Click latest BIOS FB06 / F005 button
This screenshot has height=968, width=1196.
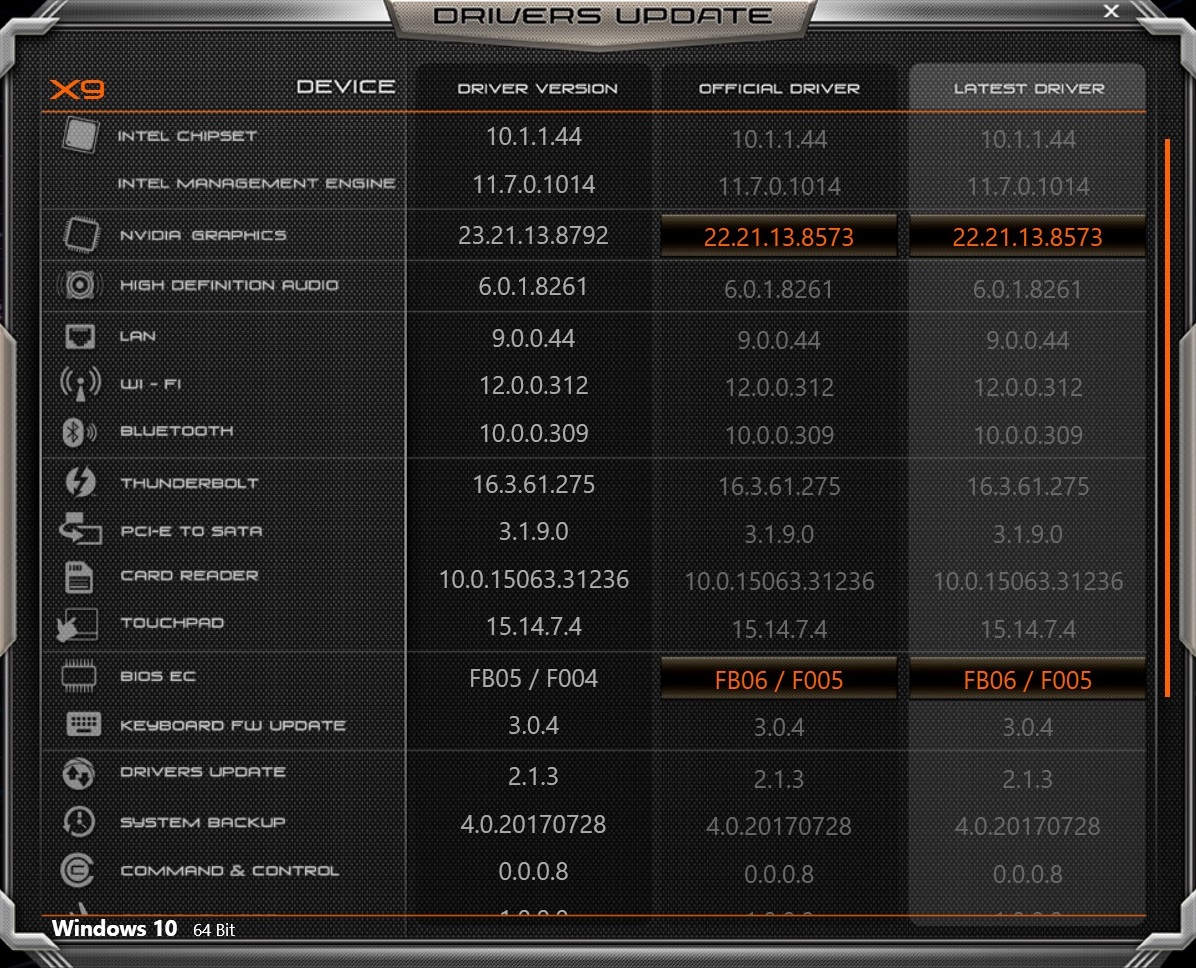[x=1027, y=680]
